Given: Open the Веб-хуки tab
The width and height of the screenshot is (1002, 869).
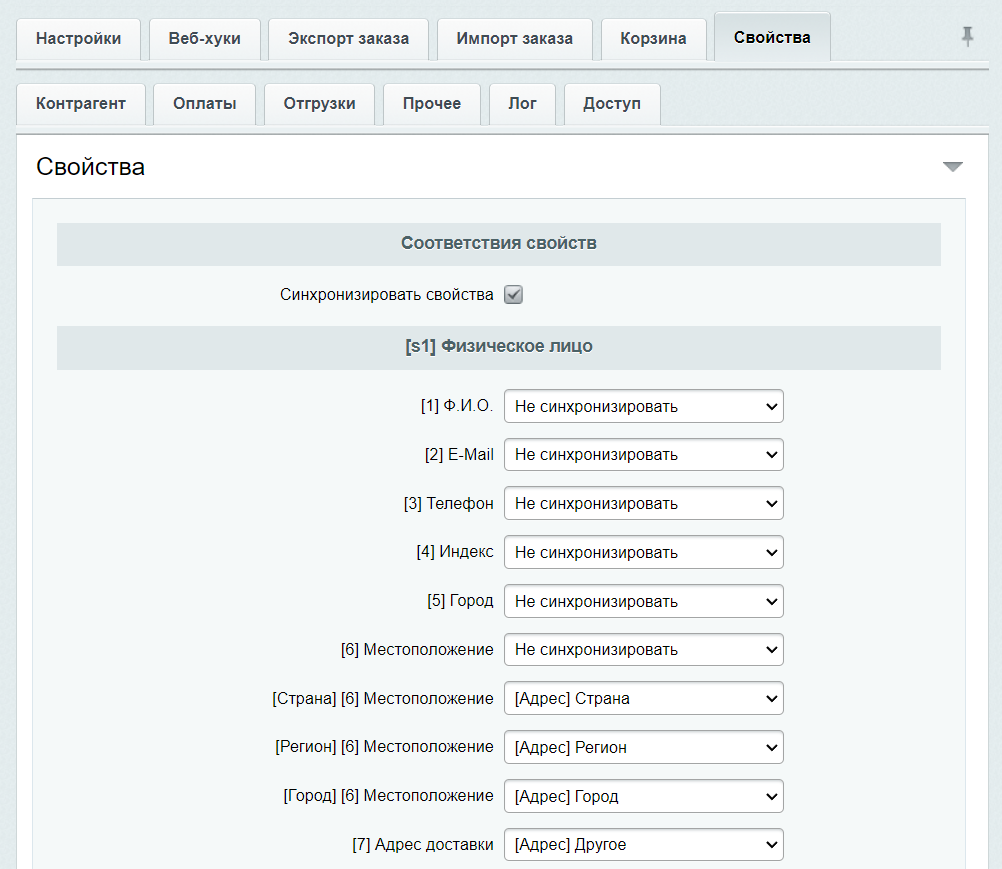Looking at the screenshot, I should point(204,39).
